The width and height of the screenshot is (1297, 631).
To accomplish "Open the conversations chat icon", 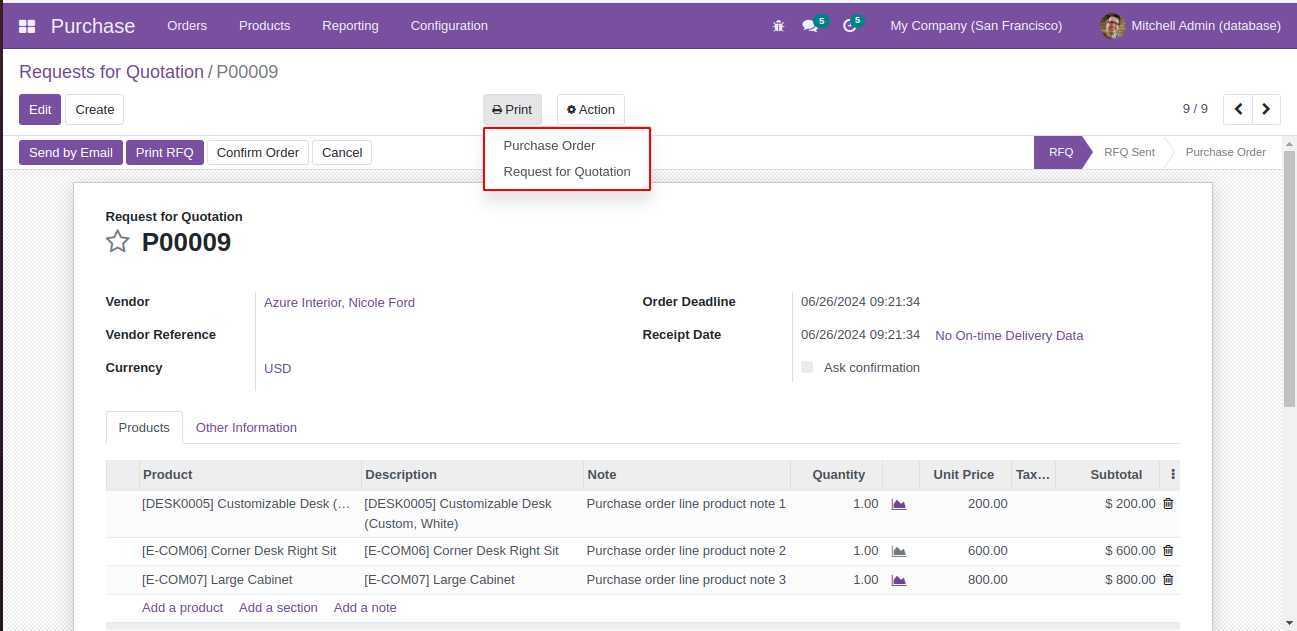I will click(x=810, y=26).
